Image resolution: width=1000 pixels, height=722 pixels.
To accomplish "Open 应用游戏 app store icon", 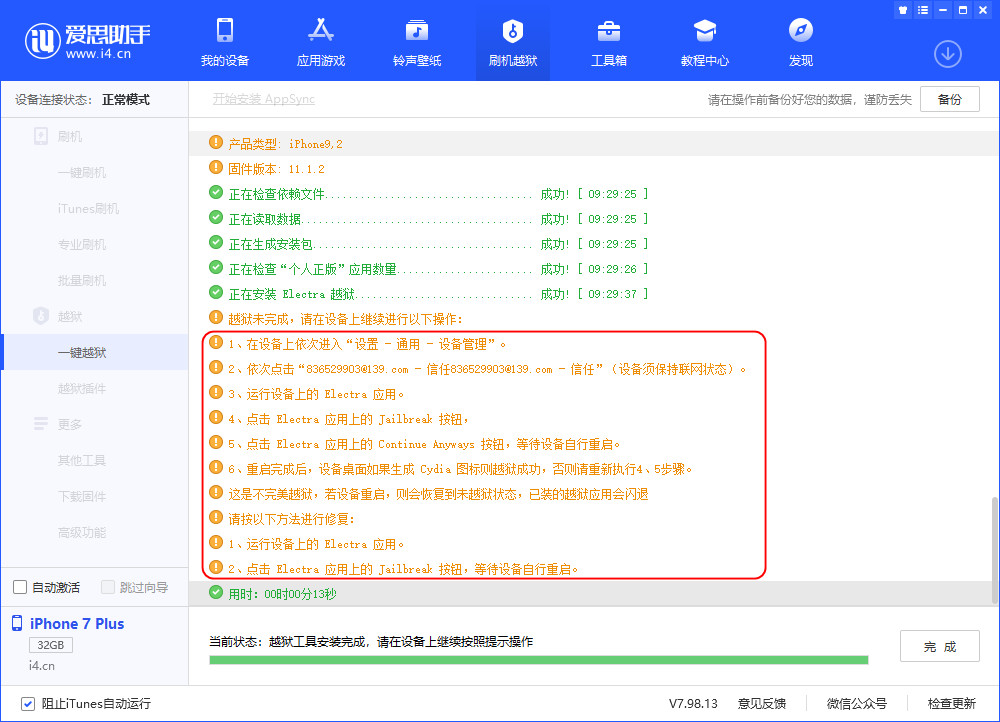I will pos(321,30).
